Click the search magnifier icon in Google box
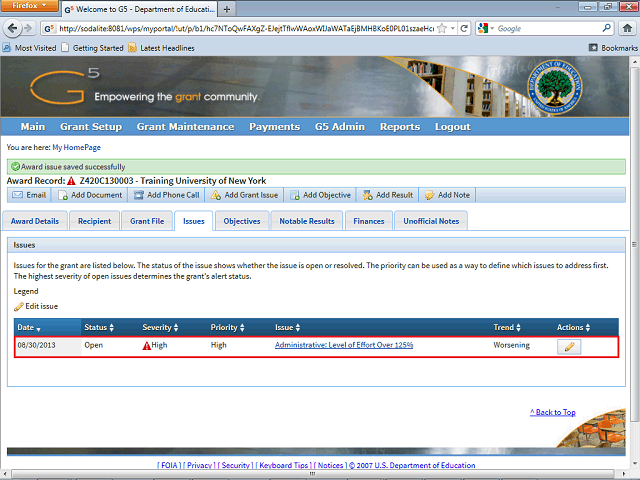 point(607,28)
